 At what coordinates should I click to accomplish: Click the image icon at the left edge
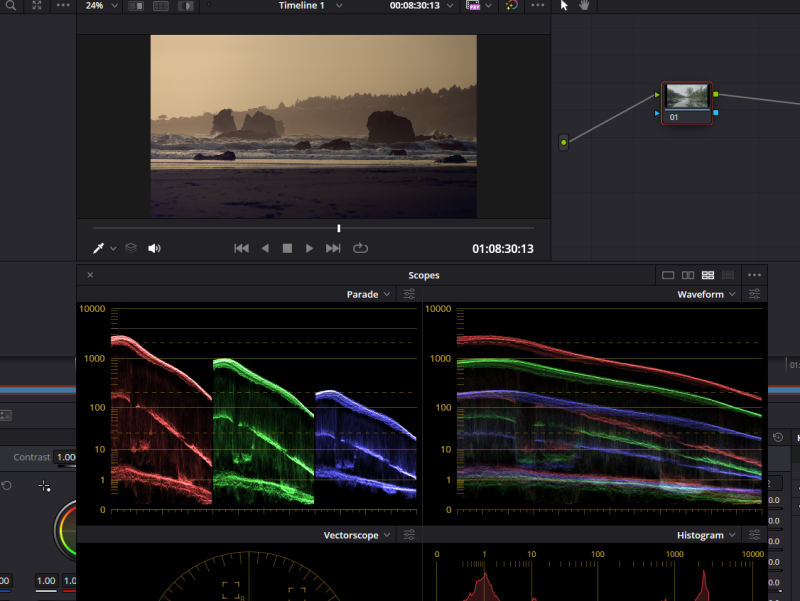click(6, 415)
